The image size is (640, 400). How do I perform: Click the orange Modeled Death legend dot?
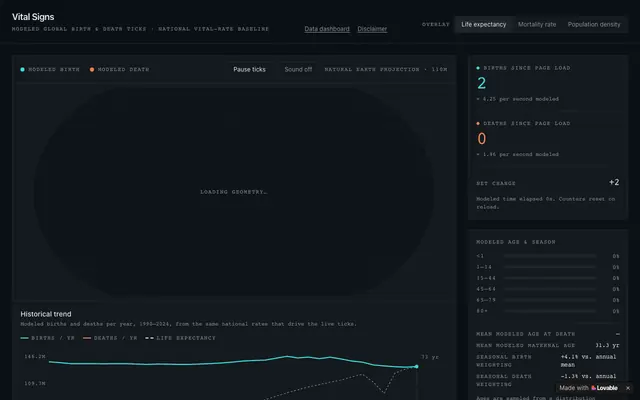(92, 69)
